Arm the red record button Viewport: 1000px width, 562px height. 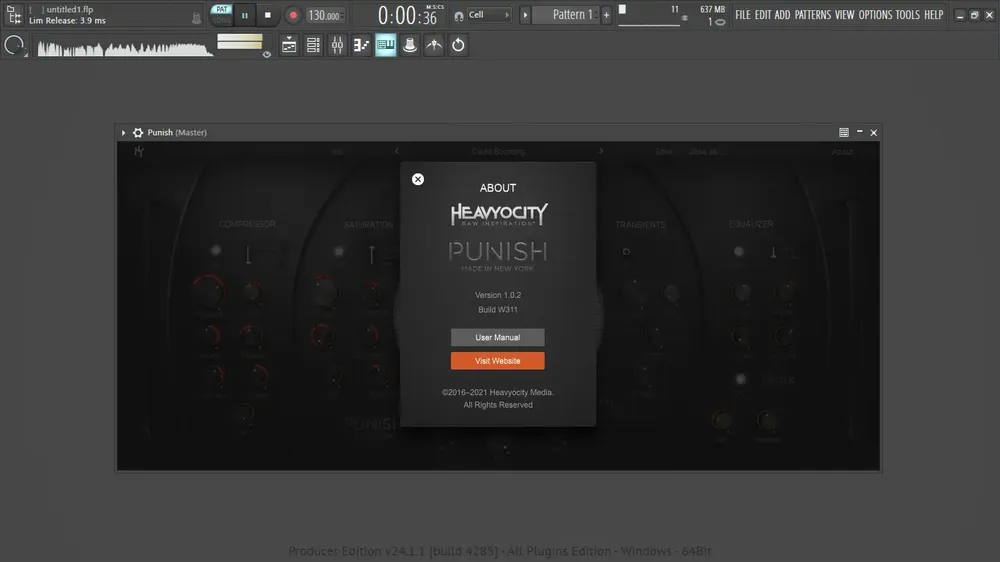pyautogui.click(x=293, y=15)
